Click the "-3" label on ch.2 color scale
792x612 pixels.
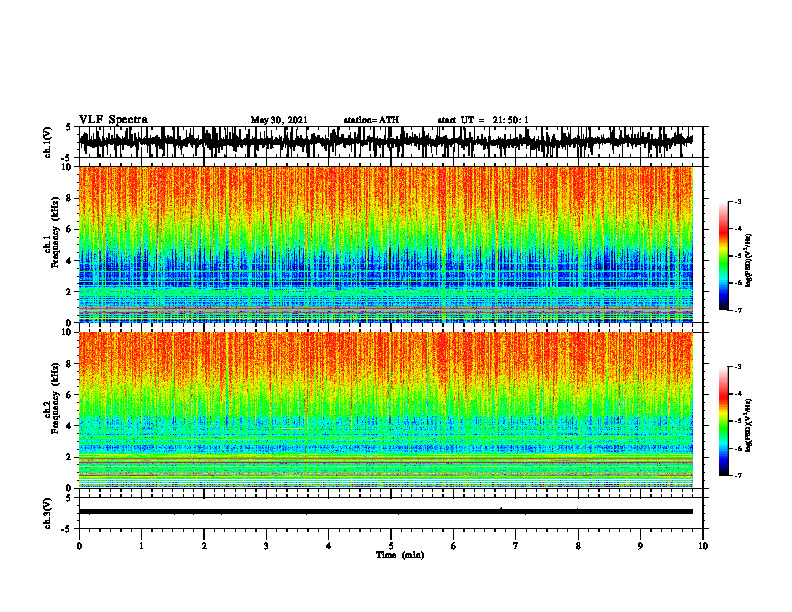click(x=738, y=367)
